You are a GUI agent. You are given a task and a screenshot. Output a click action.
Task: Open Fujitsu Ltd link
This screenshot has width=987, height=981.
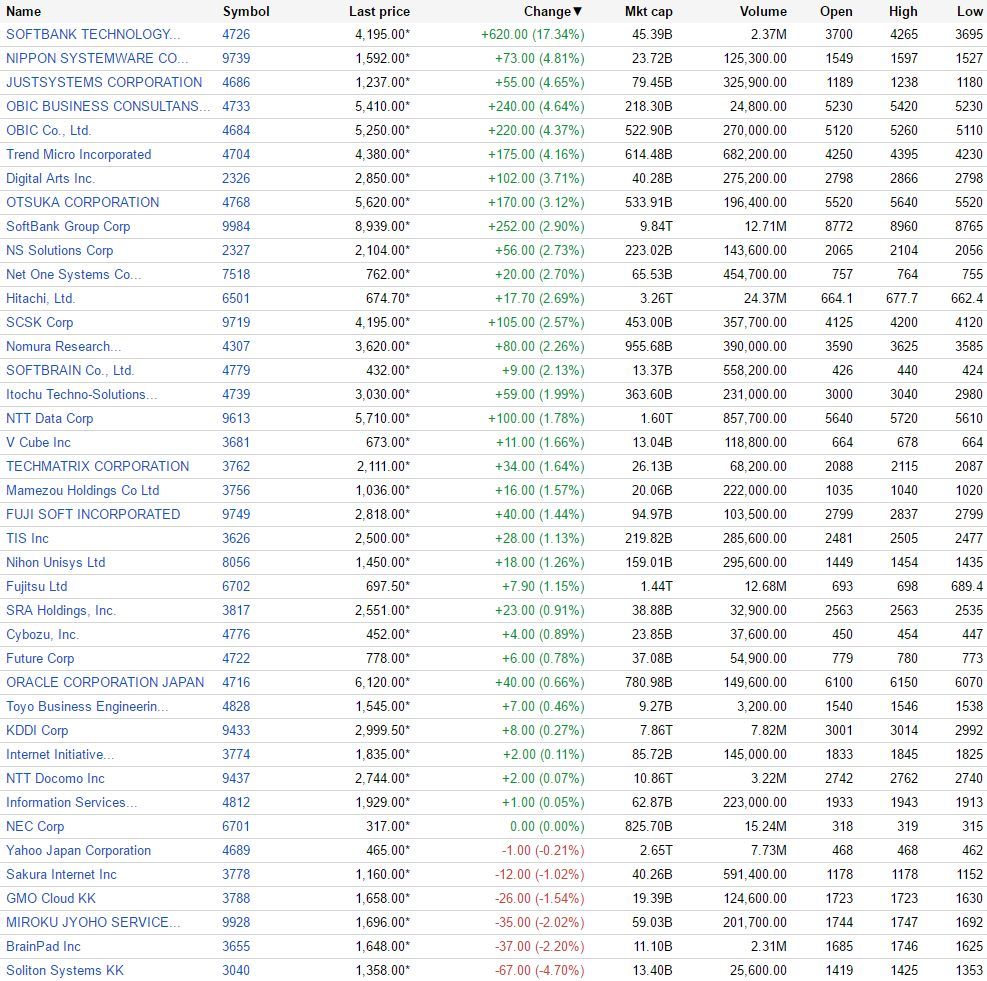(37, 586)
